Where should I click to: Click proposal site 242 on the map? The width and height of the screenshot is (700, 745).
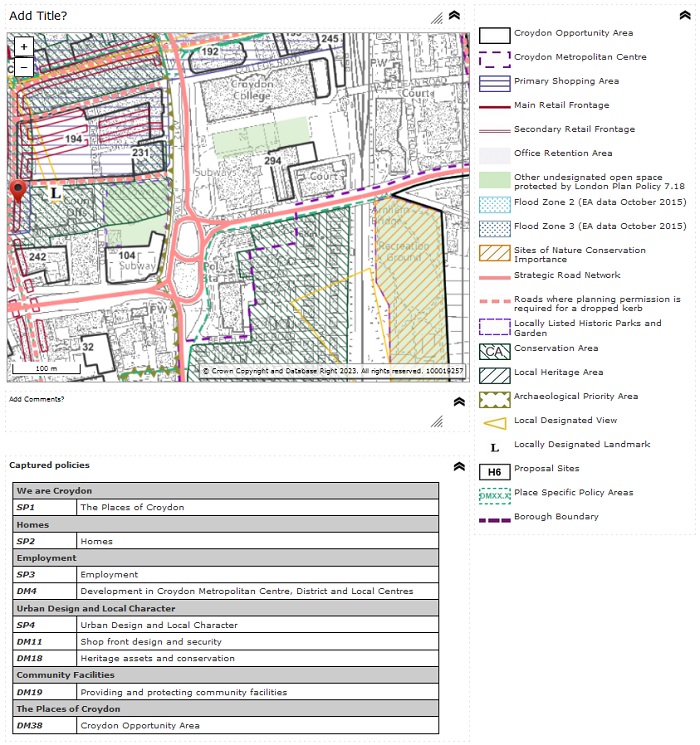pos(38,257)
